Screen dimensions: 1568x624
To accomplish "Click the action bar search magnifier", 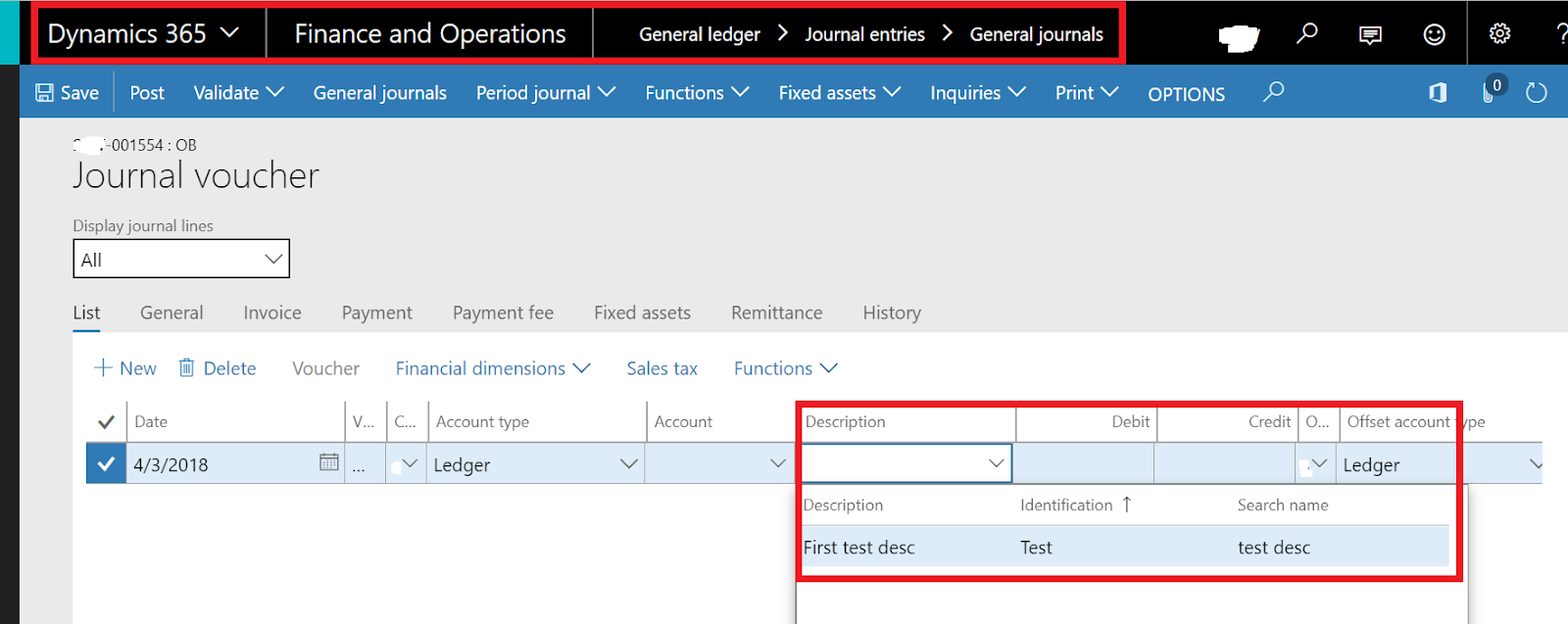I will (x=1273, y=92).
